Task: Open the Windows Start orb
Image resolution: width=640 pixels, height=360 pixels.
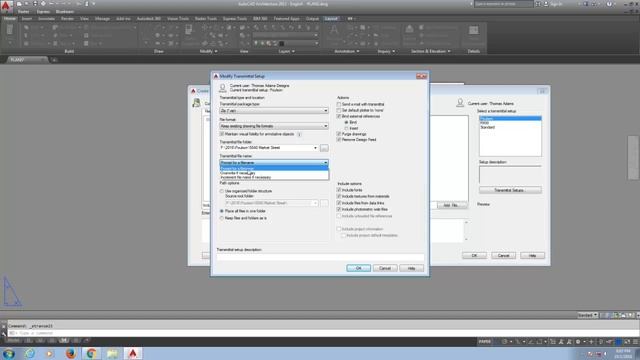Action: (x=9, y=353)
